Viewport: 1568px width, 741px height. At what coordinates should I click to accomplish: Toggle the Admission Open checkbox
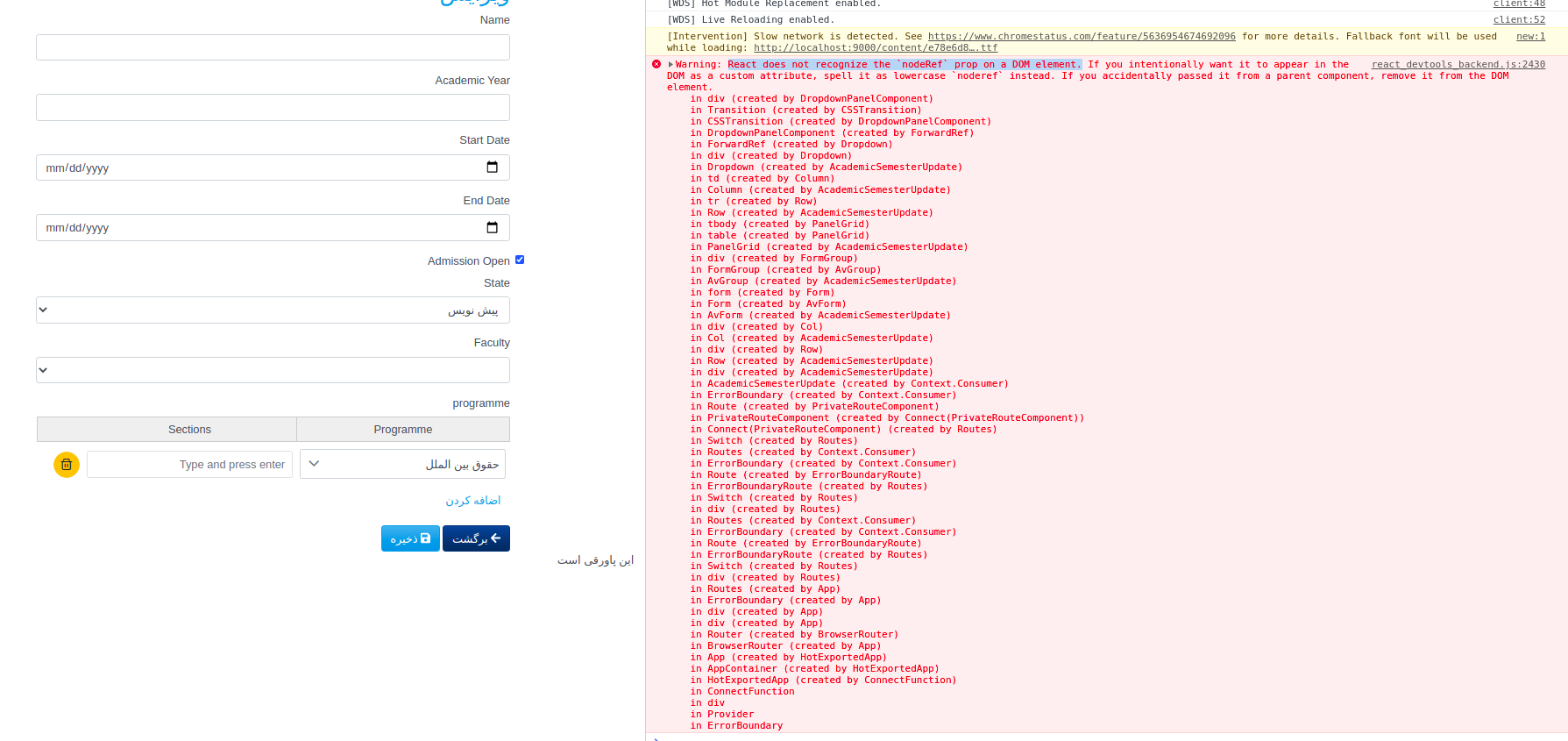(520, 260)
